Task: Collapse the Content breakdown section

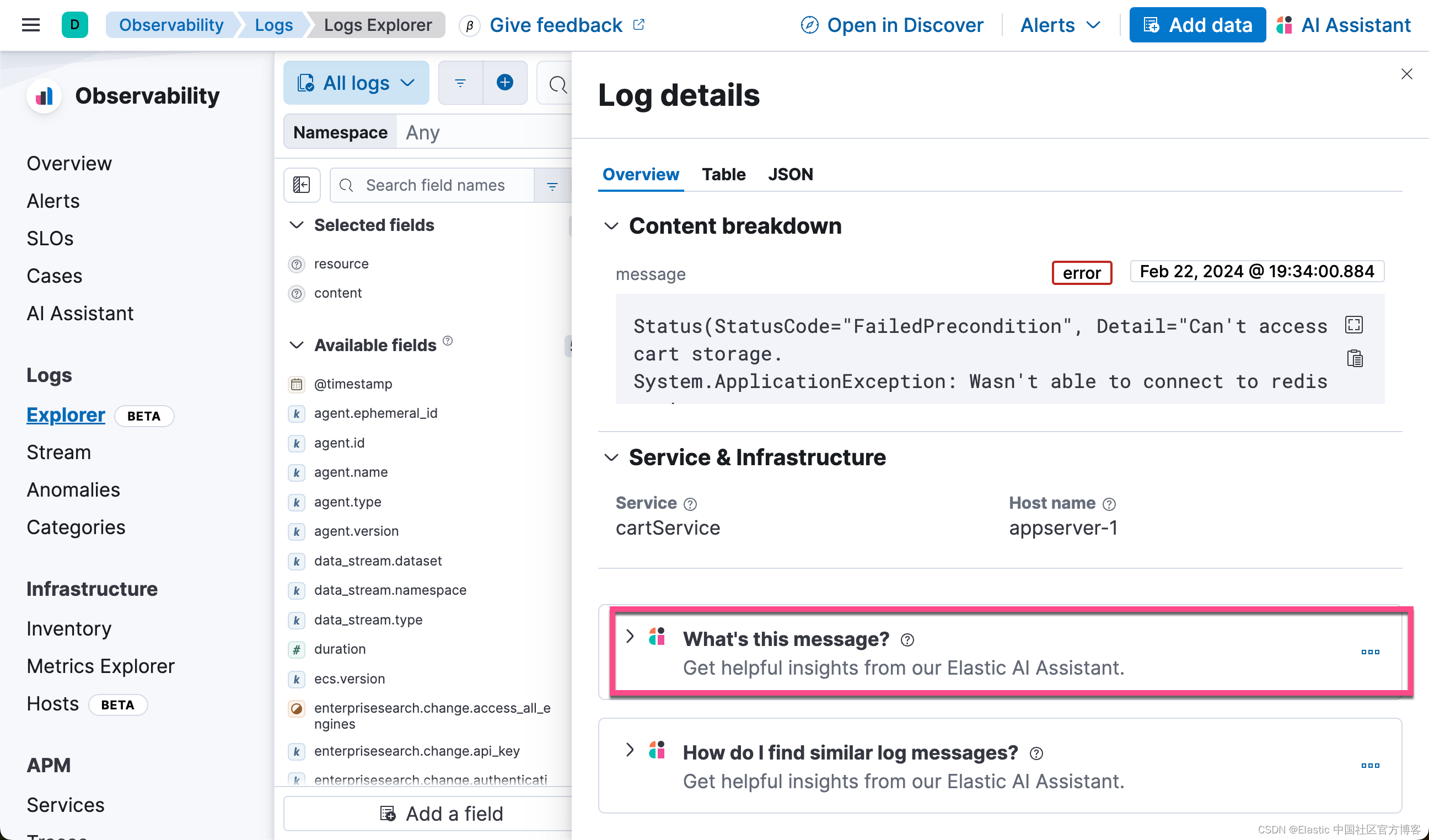Action: point(611,226)
